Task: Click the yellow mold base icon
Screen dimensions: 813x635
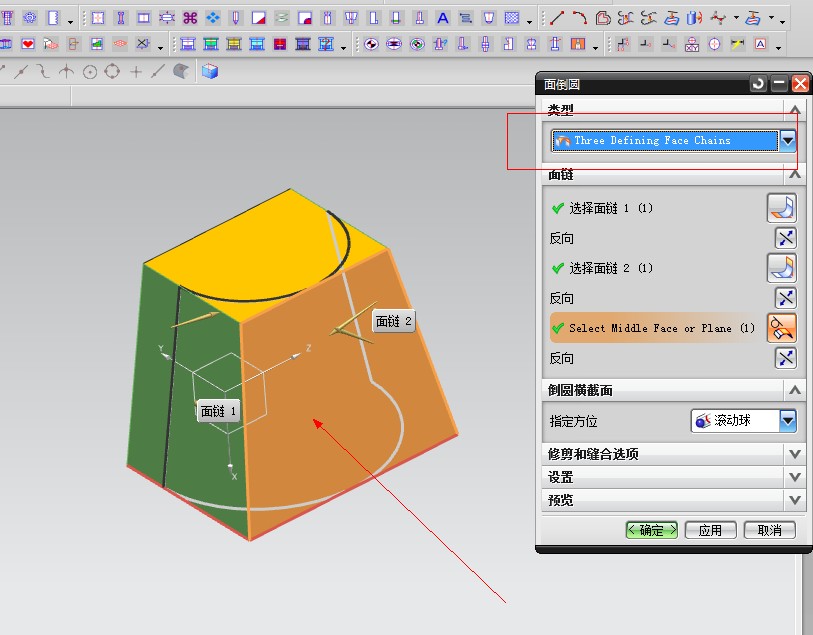Action: coord(234,45)
